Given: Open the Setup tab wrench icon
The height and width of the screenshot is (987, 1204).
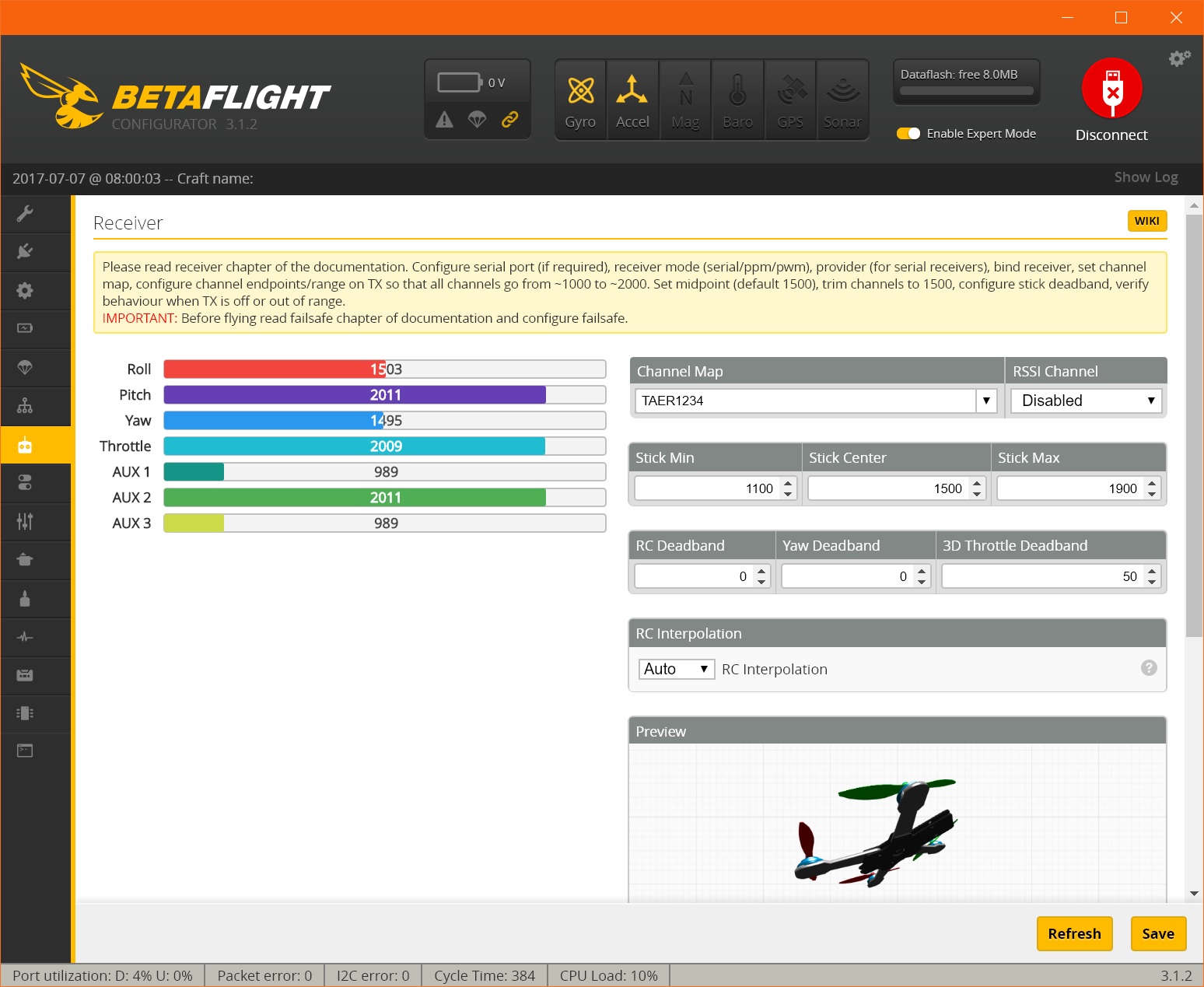Looking at the screenshot, I should coord(25,213).
